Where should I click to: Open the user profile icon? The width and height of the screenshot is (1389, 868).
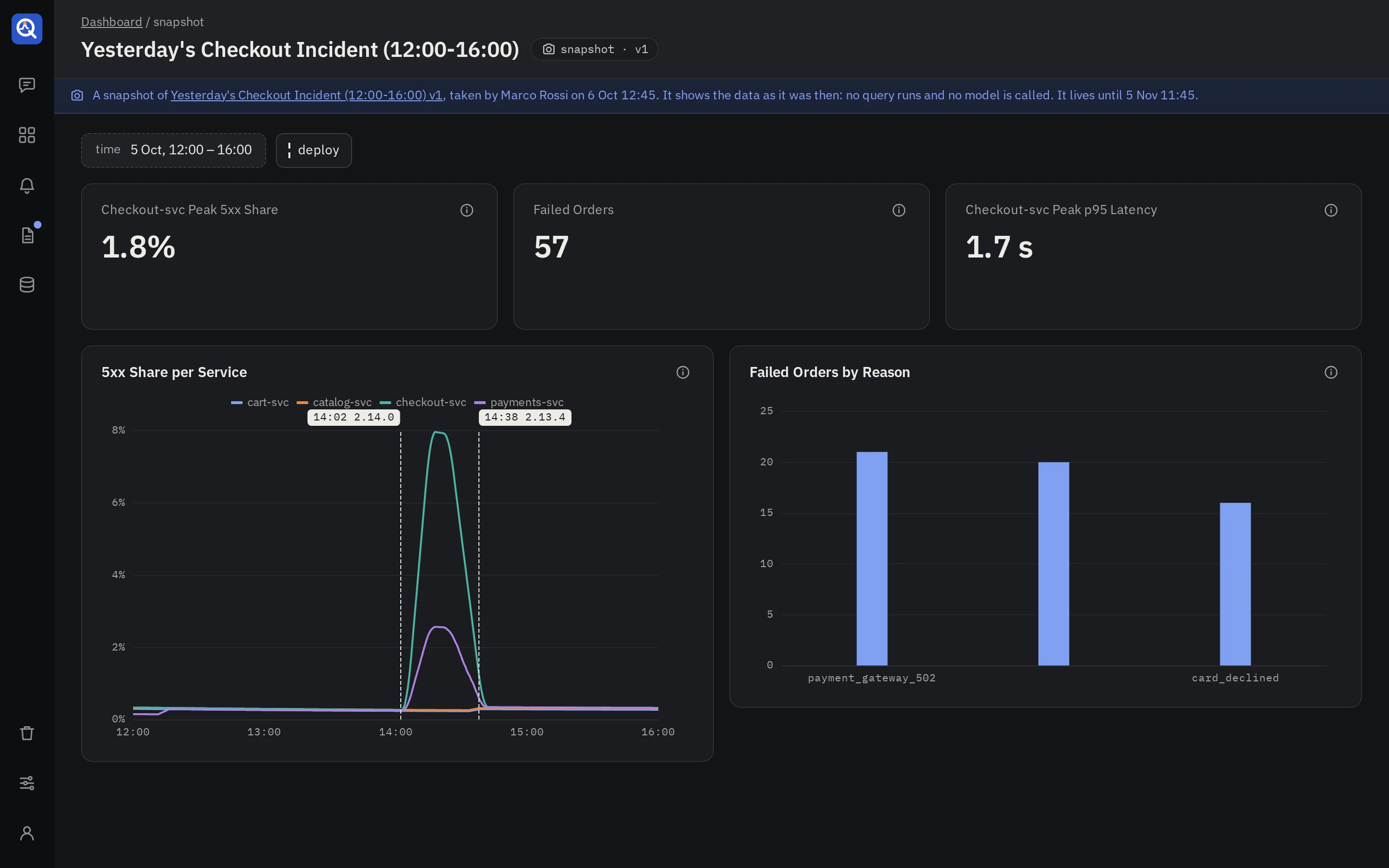[x=27, y=833]
